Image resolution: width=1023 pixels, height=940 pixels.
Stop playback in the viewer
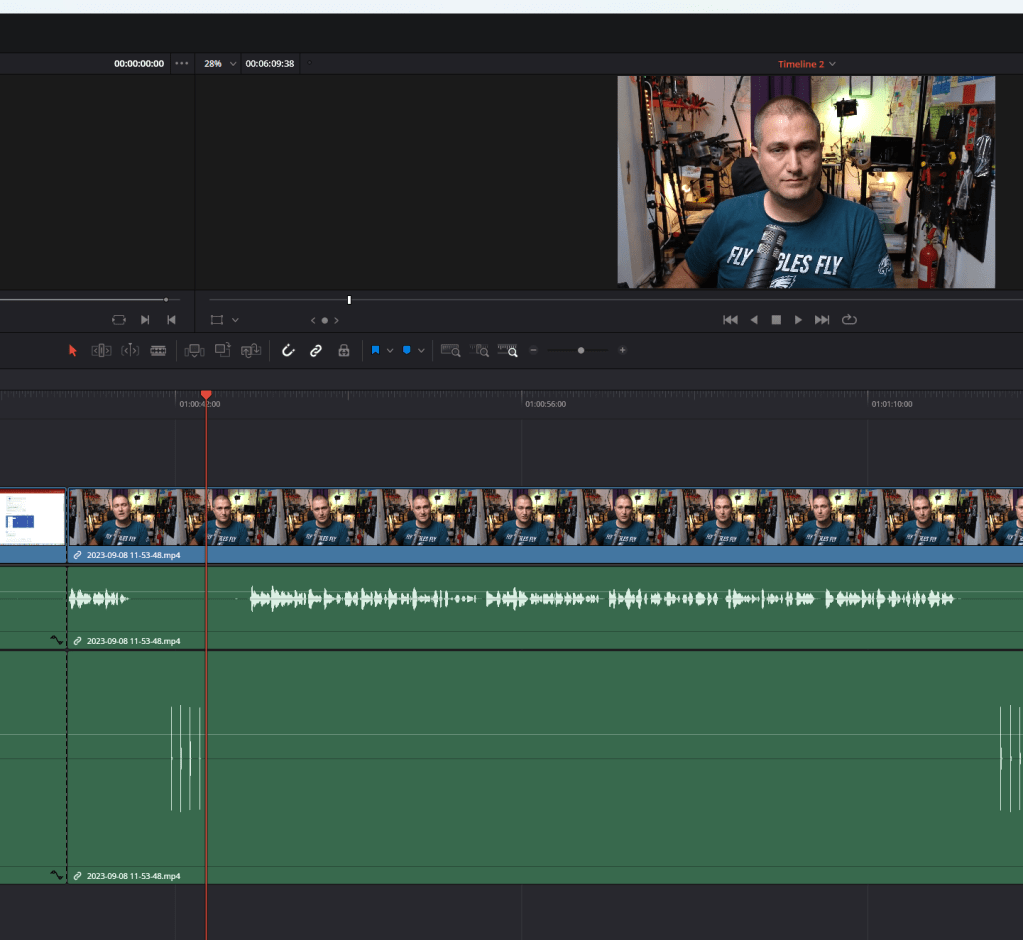coord(776,320)
